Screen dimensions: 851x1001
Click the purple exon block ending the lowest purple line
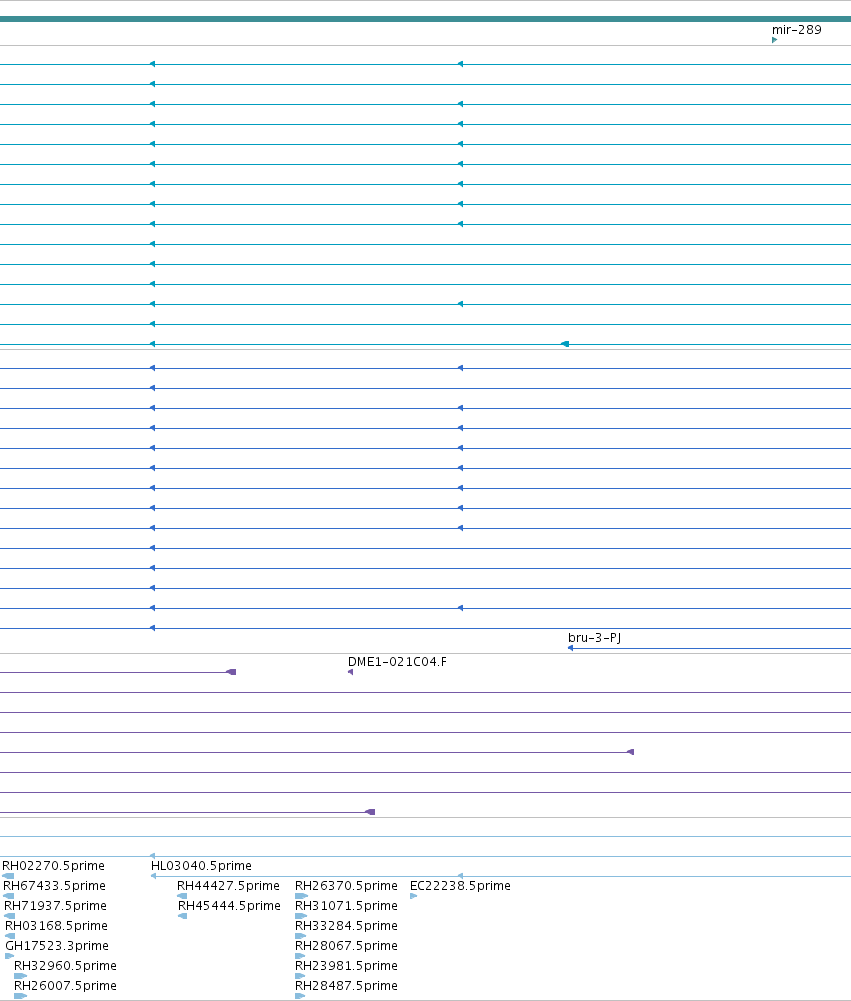click(x=370, y=812)
